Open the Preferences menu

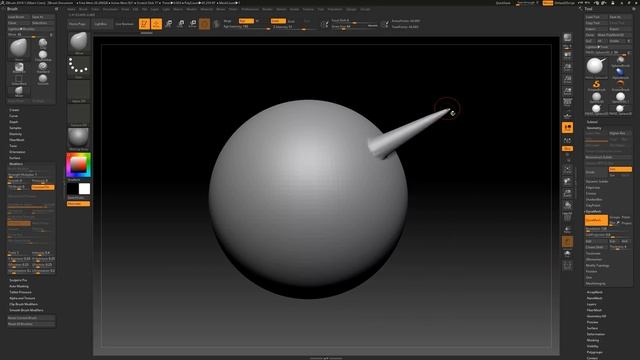pyautogui.click(x=250, y=9)
